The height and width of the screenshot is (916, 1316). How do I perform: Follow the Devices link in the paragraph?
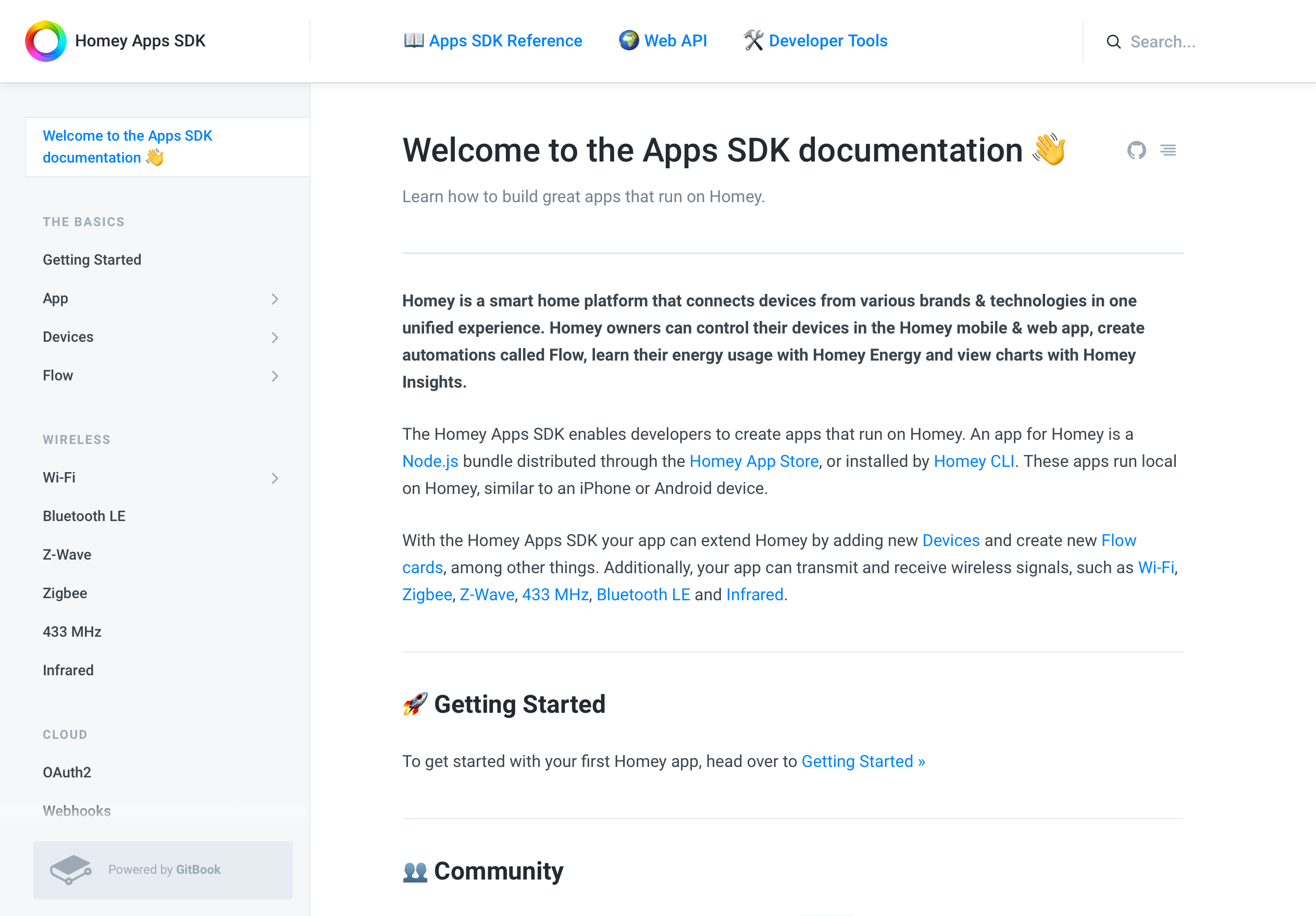951,540
